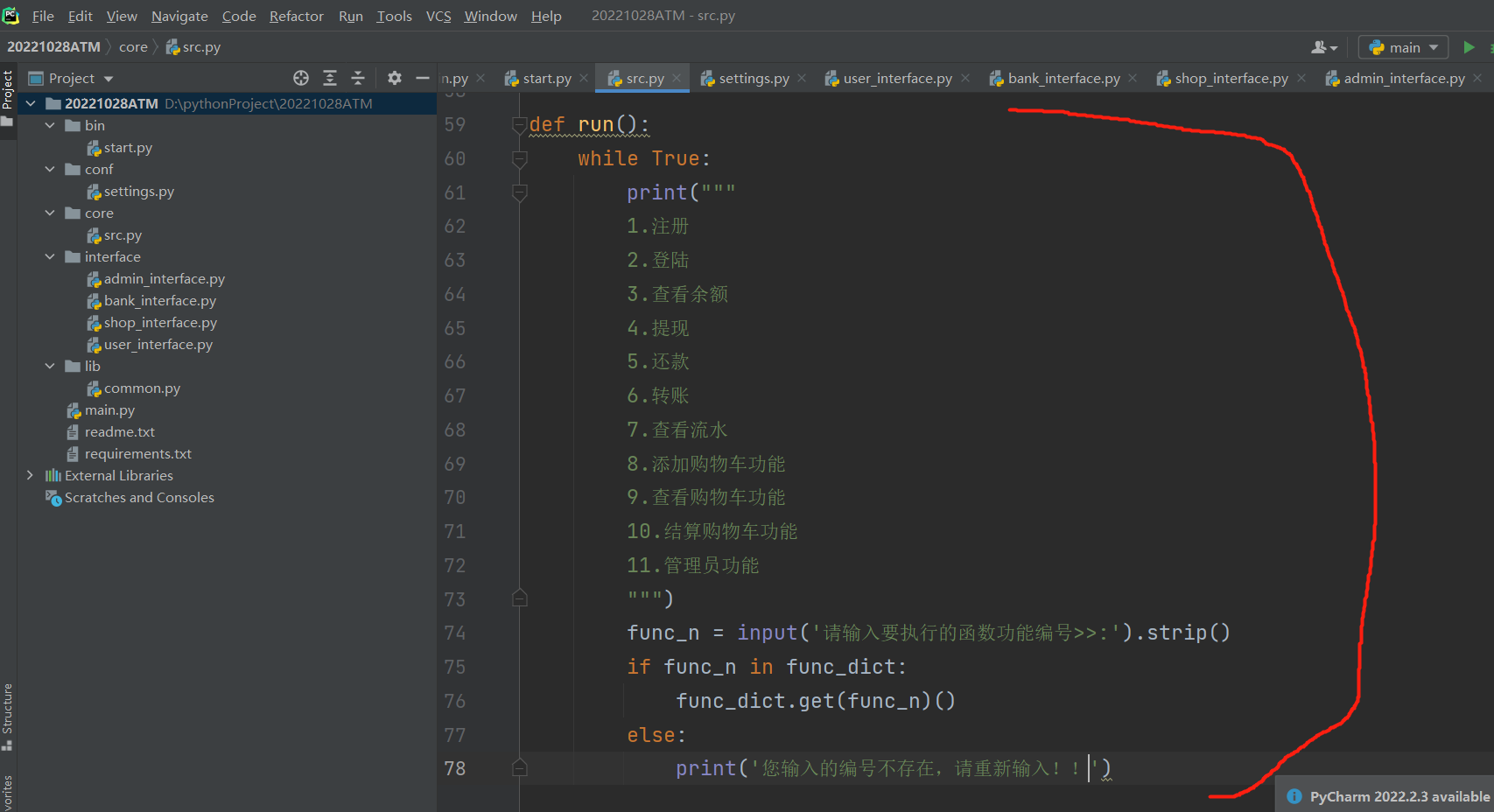Open the Code menu
1494x812 pixels.
coord(239,16)
